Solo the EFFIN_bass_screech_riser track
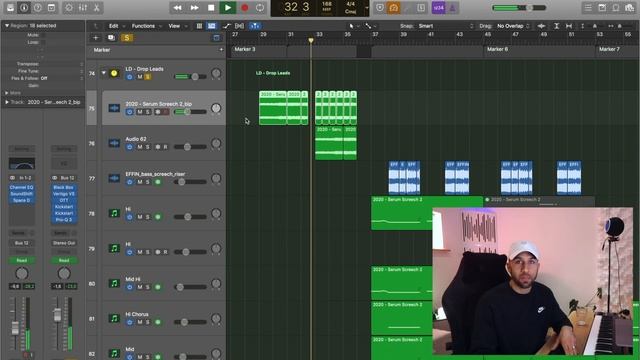The width and height of the screenshot is (640, 360). tap(148, 182)
